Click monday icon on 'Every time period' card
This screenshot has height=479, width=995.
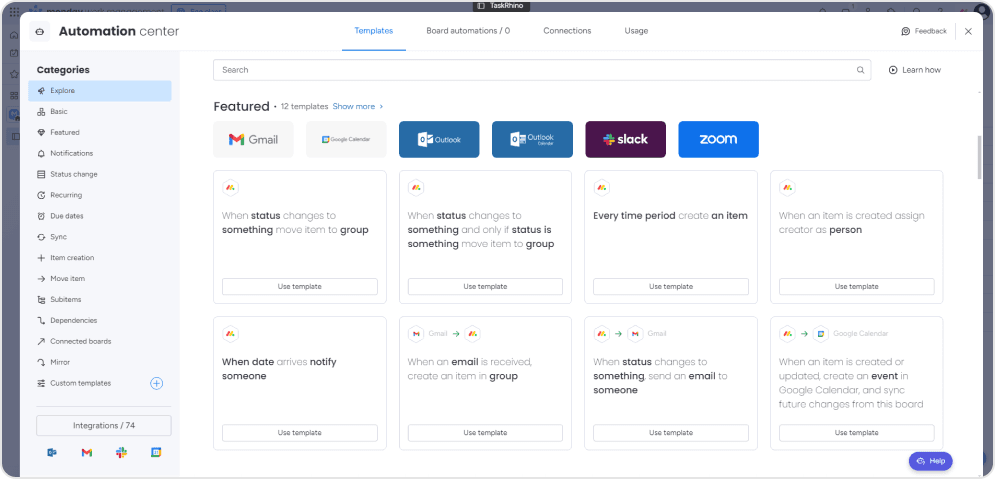pyautogui.click(x=602, y=188)
